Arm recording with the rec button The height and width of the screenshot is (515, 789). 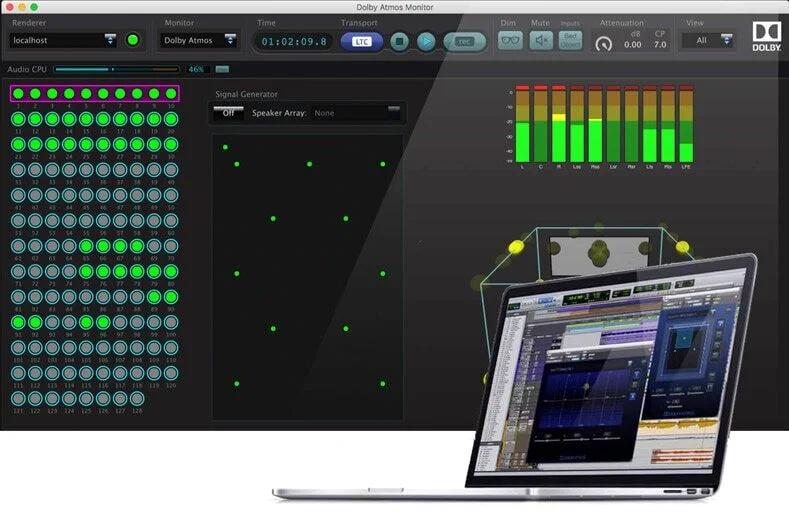464,42
